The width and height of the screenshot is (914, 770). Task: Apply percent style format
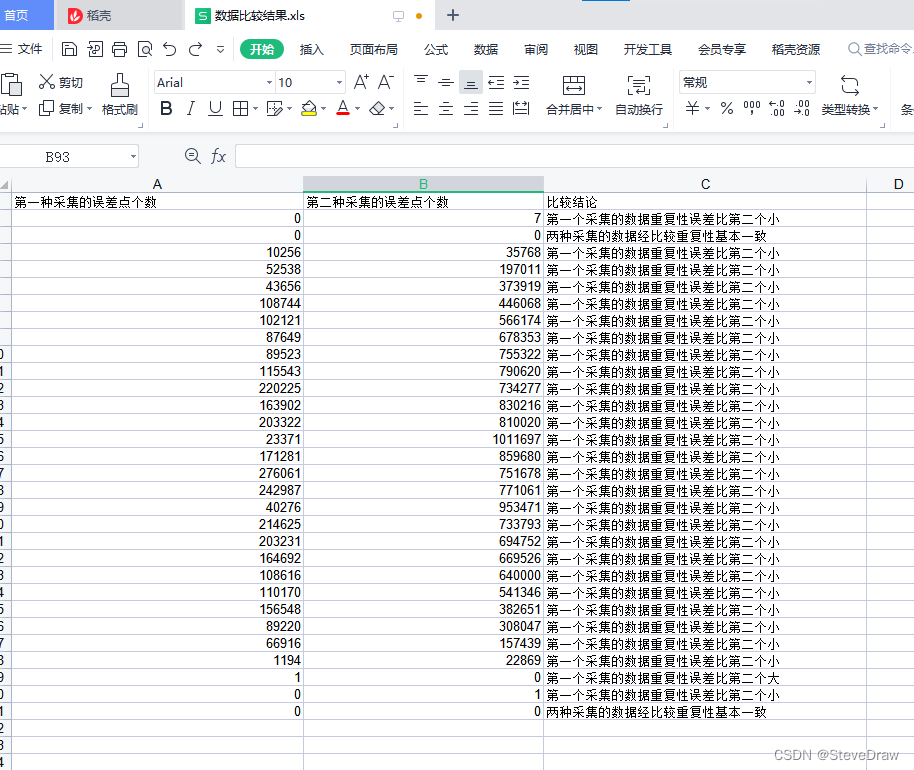(727, 108)
